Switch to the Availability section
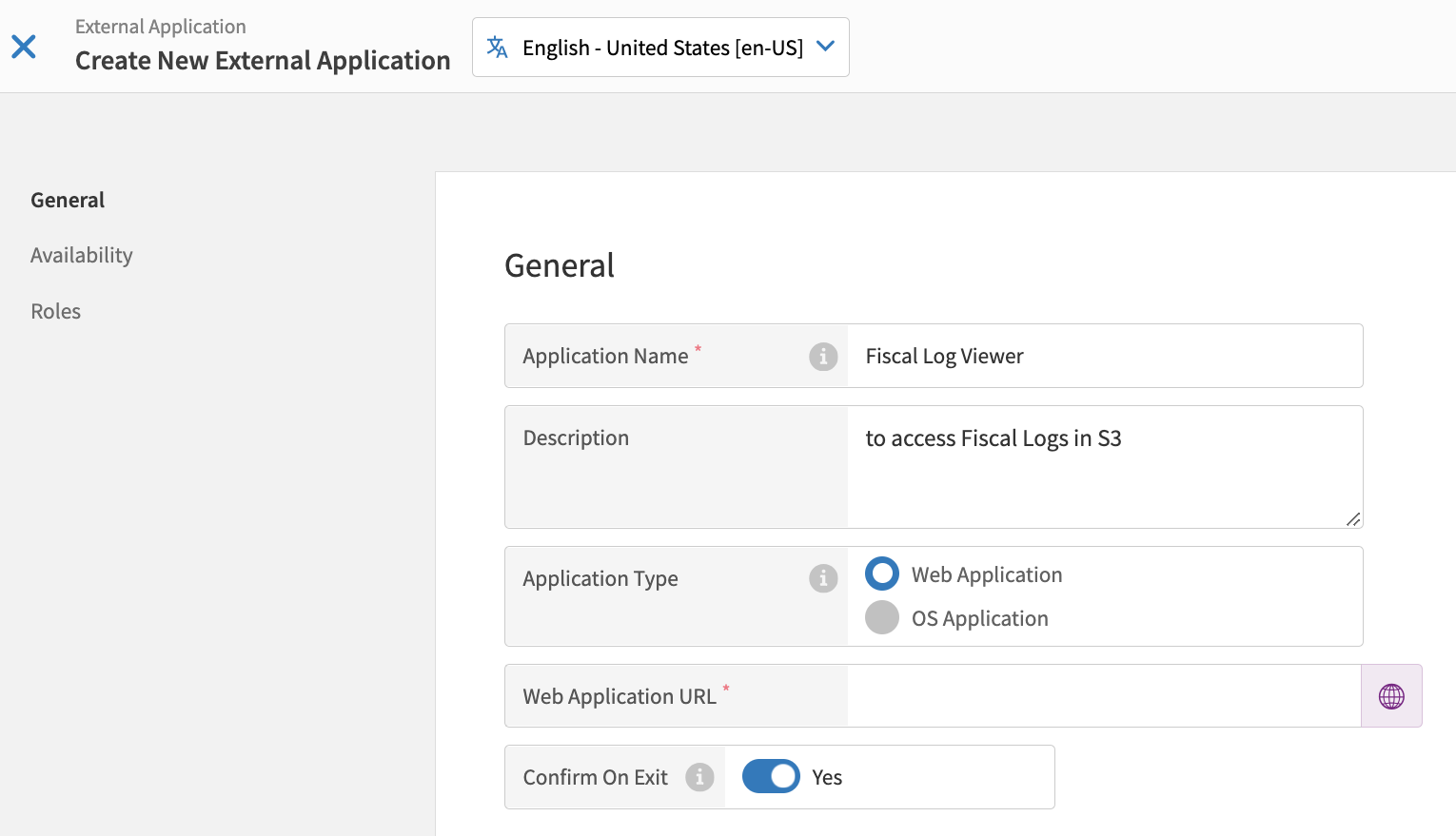This screenshot has width=1456, height=836. (x=82, y=255)
